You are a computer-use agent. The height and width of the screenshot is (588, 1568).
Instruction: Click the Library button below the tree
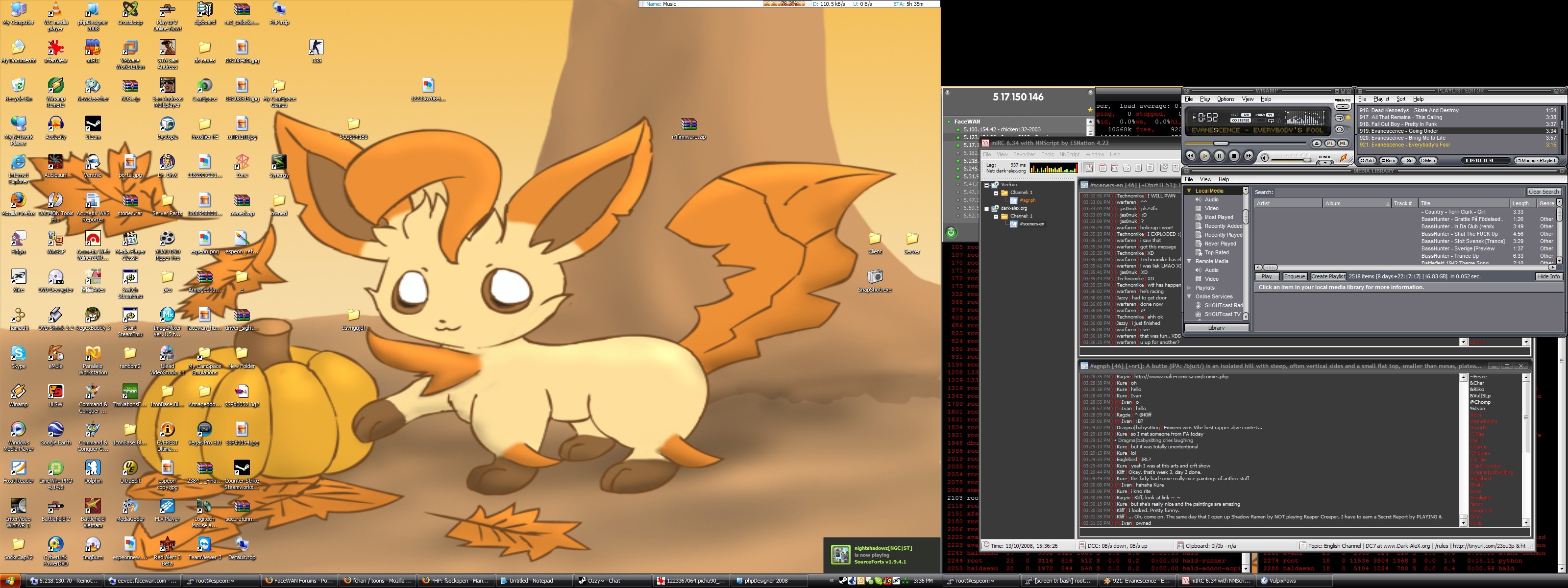pos(1216,327)
